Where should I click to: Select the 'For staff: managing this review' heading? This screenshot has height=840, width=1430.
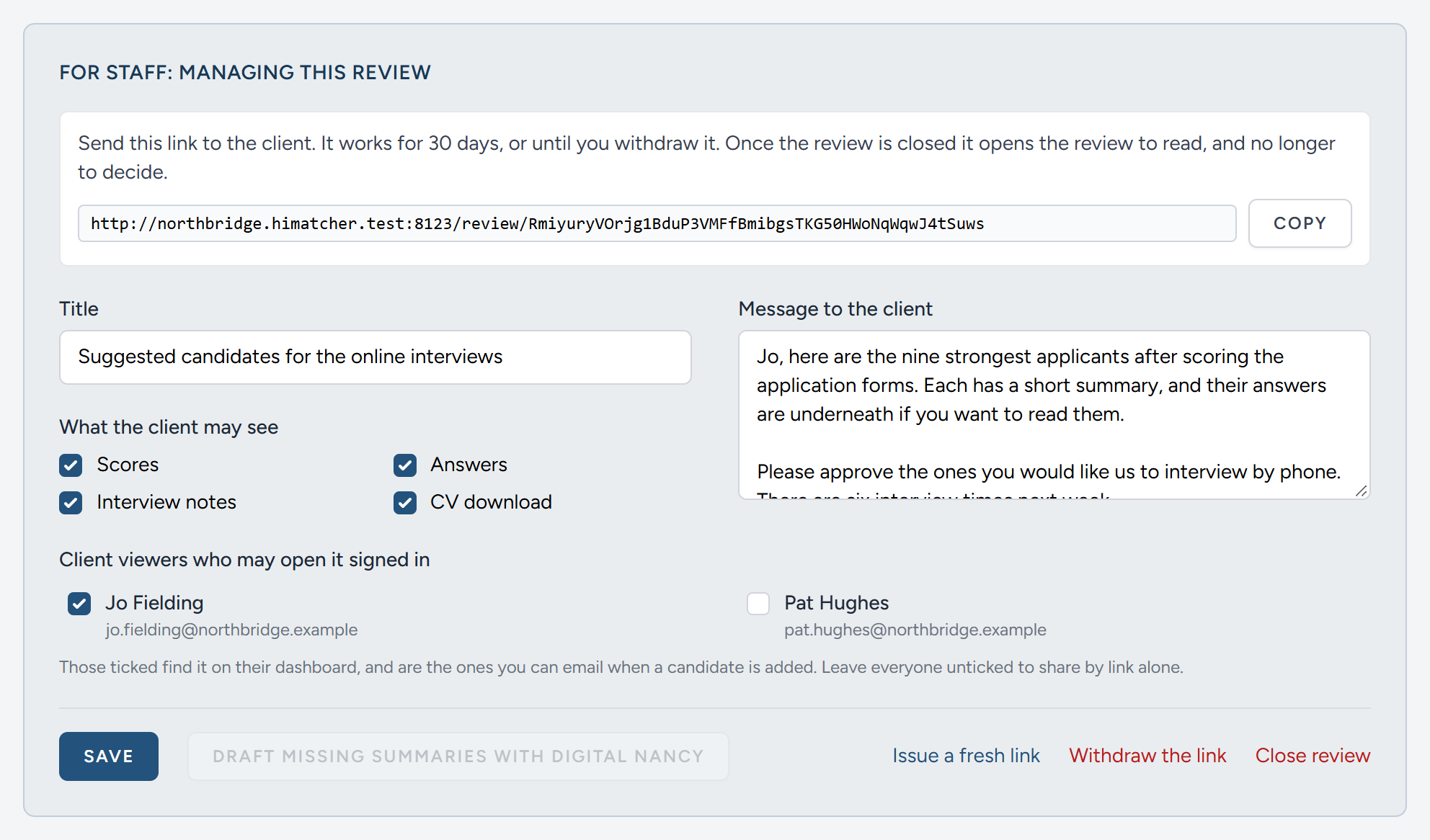tap(245, 73)
